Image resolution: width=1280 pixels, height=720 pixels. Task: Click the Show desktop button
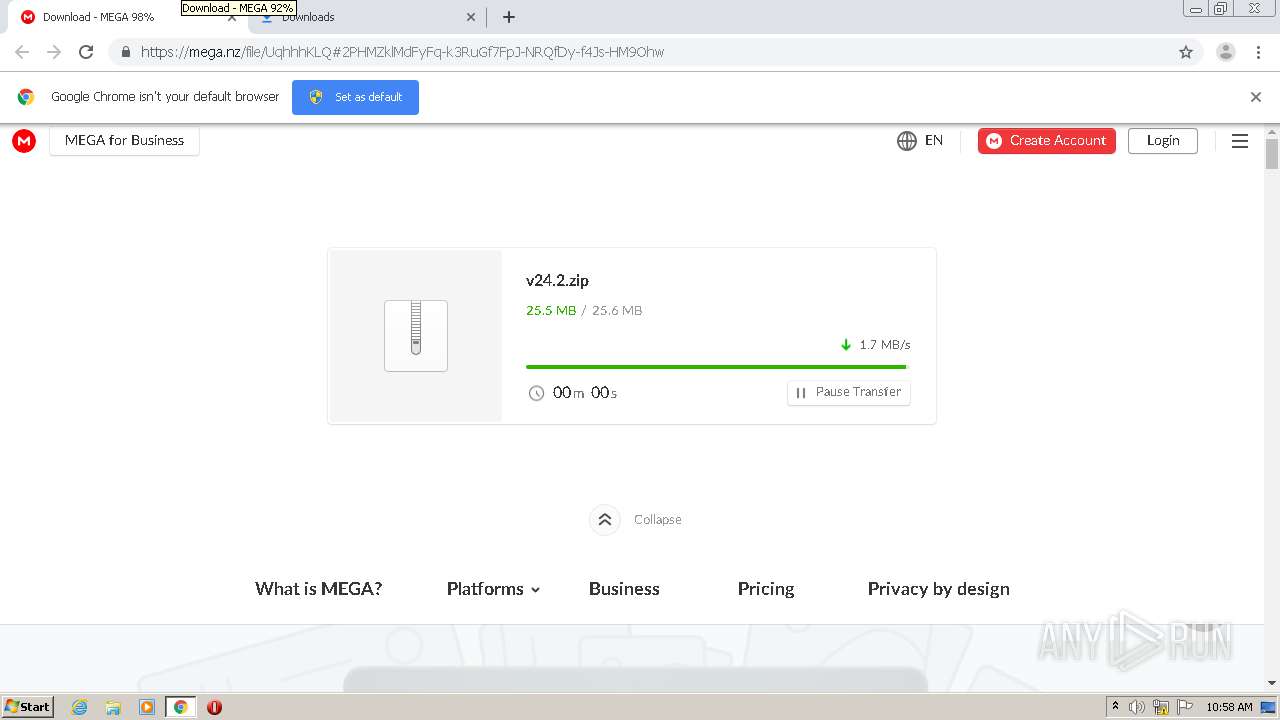(1270, 707)
